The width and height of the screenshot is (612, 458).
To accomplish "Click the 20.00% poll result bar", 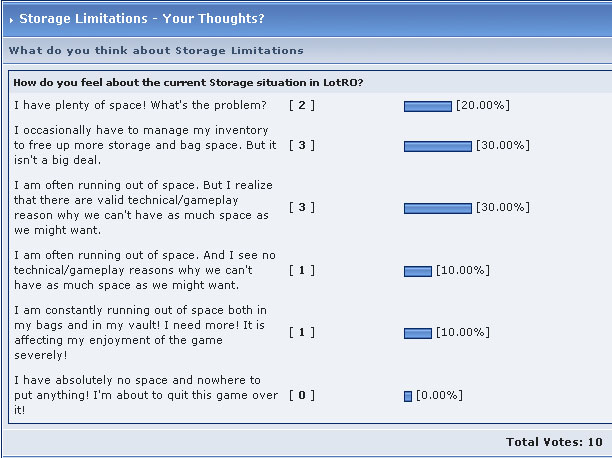I will (428, 106).
